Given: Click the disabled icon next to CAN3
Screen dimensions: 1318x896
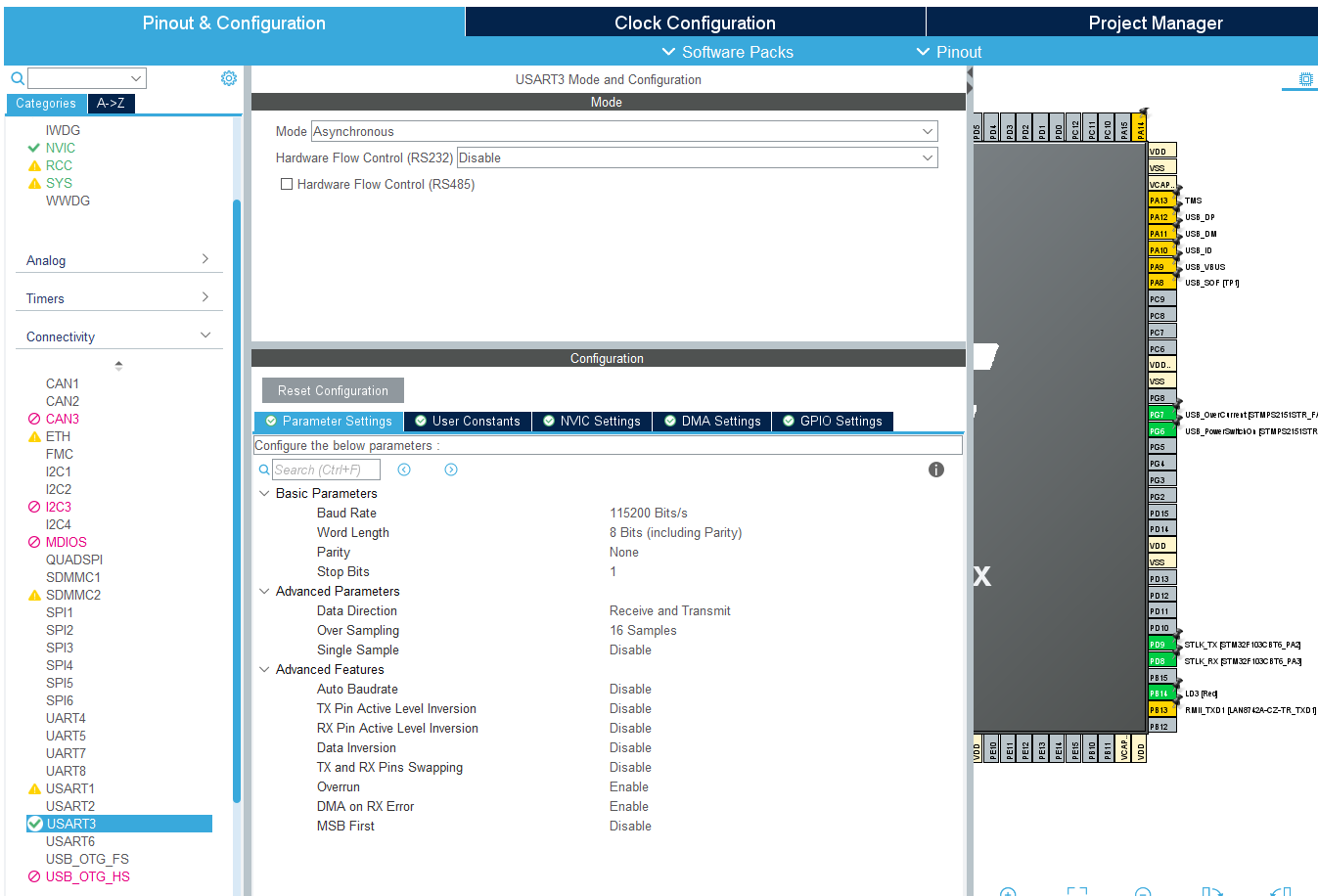Looking at the screenshot, I should pos(34,419).
